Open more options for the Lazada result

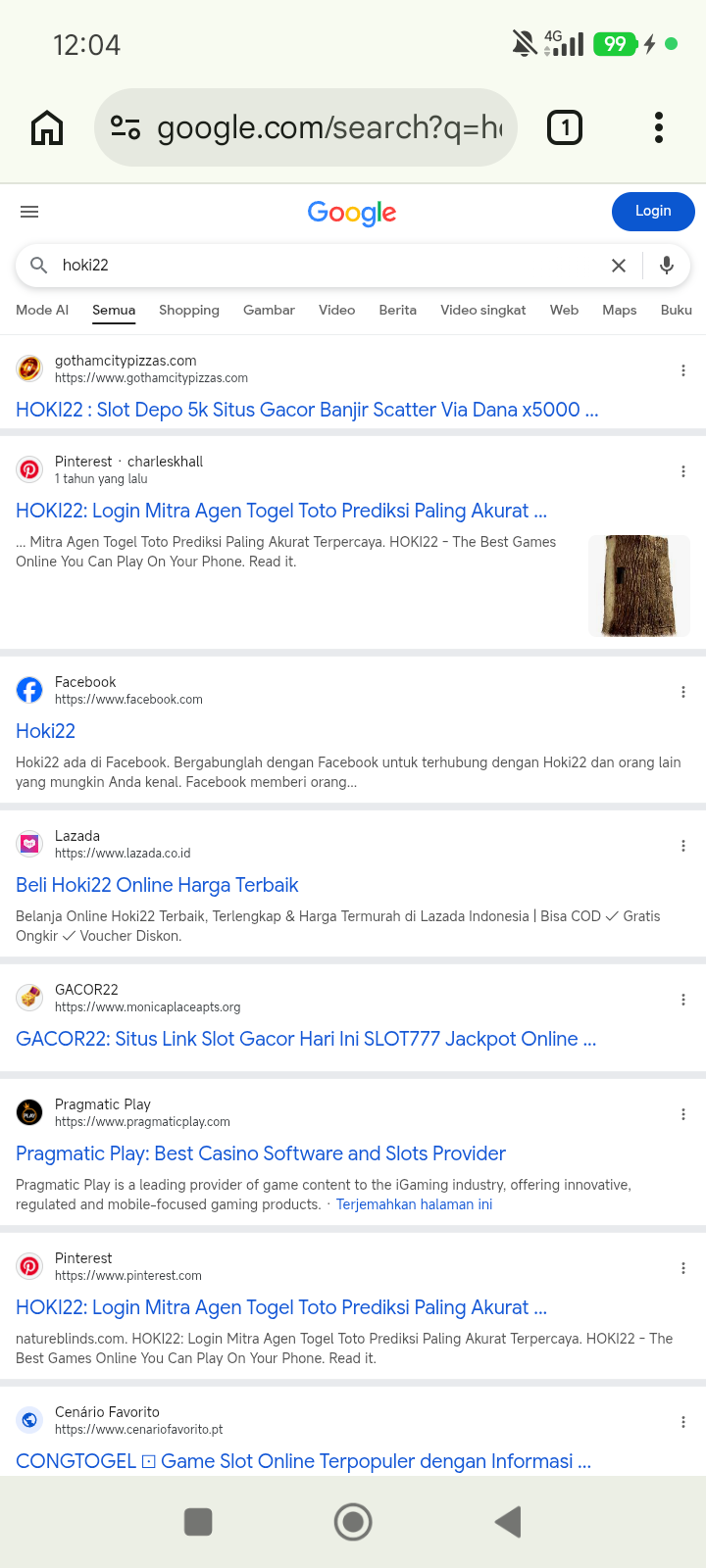[x=683, y=846]
